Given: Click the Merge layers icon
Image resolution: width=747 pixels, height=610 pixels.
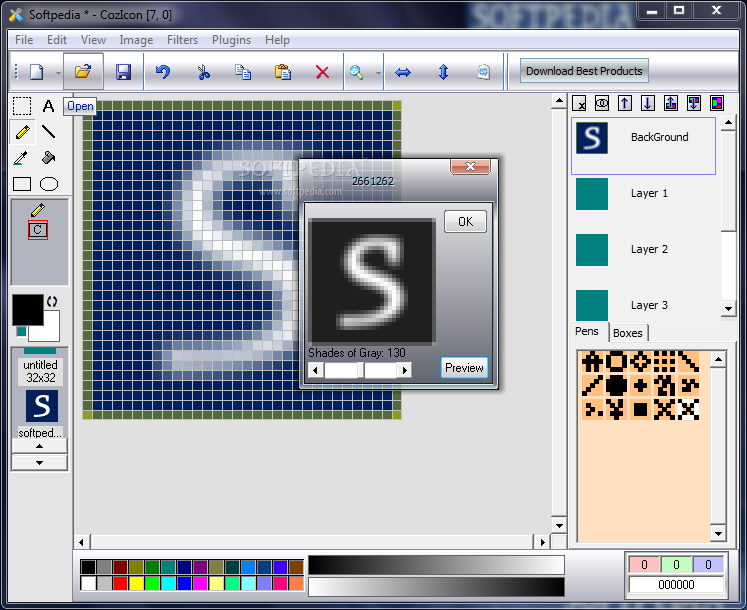Looking at the screenshot, I should point(671,103).
